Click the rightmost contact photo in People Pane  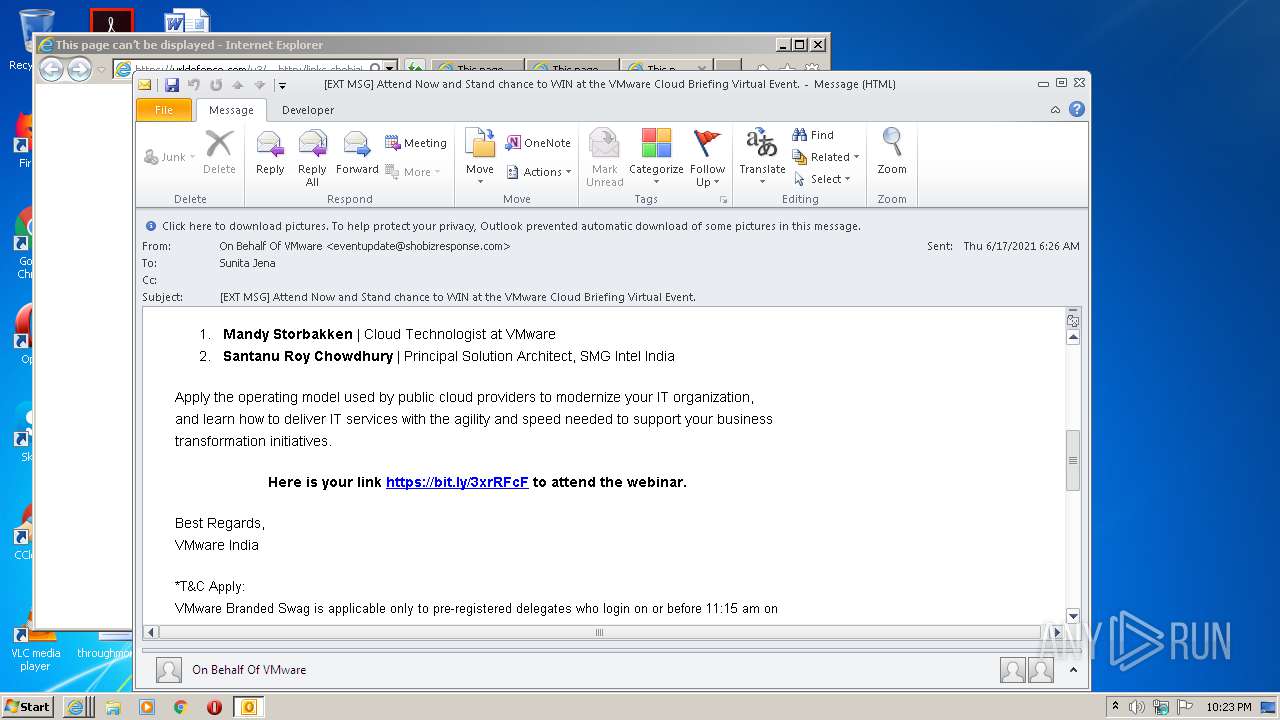tap(1041, 670)
